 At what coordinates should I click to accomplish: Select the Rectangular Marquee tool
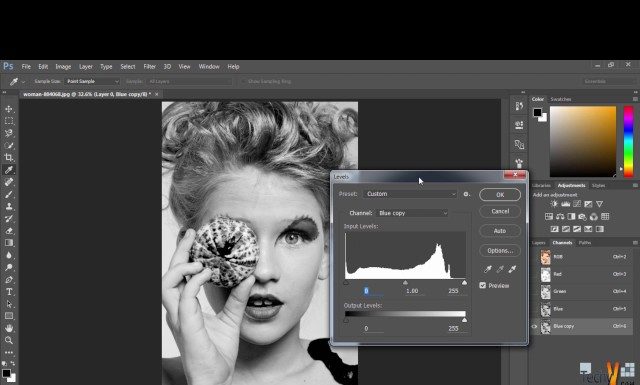9,121
